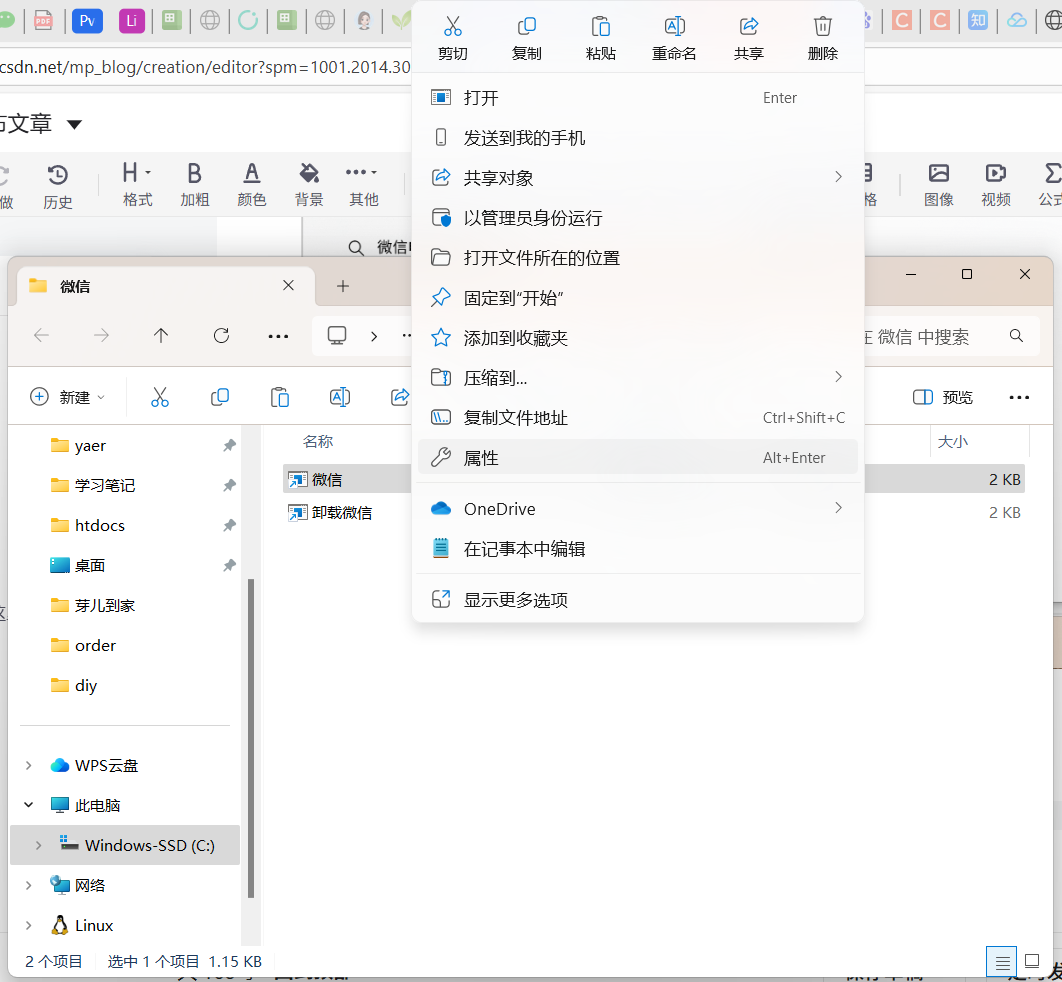Select 添加到收藏夹 menu entry
1062x982 pixels.
pyautogui.click(x=637, y=338)
